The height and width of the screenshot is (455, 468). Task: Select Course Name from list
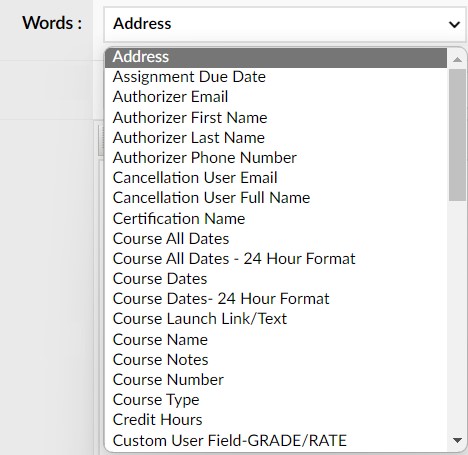tap(276, 340)
